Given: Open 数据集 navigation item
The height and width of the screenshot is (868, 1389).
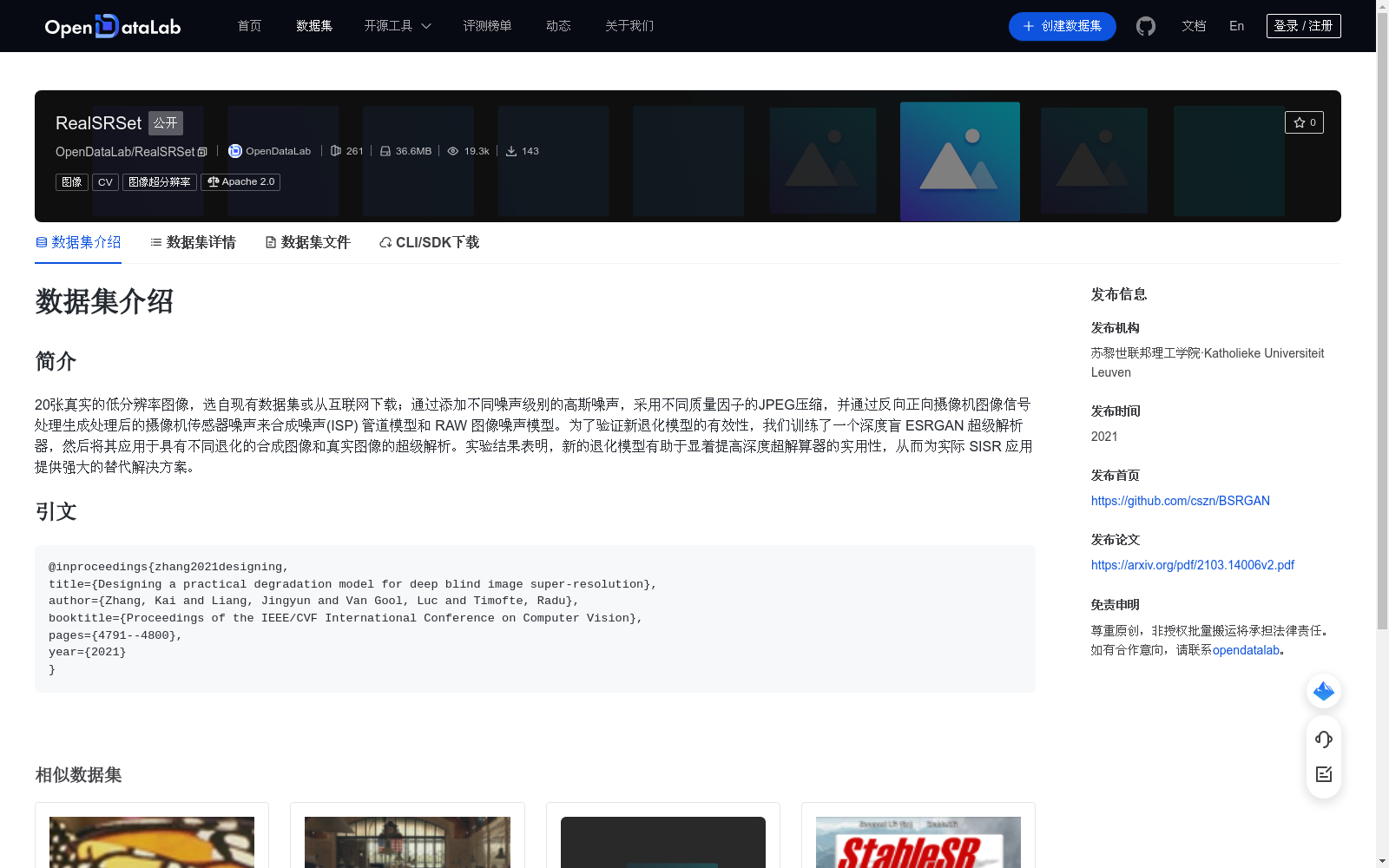Looking at the screenshot, I should [314, 26].
